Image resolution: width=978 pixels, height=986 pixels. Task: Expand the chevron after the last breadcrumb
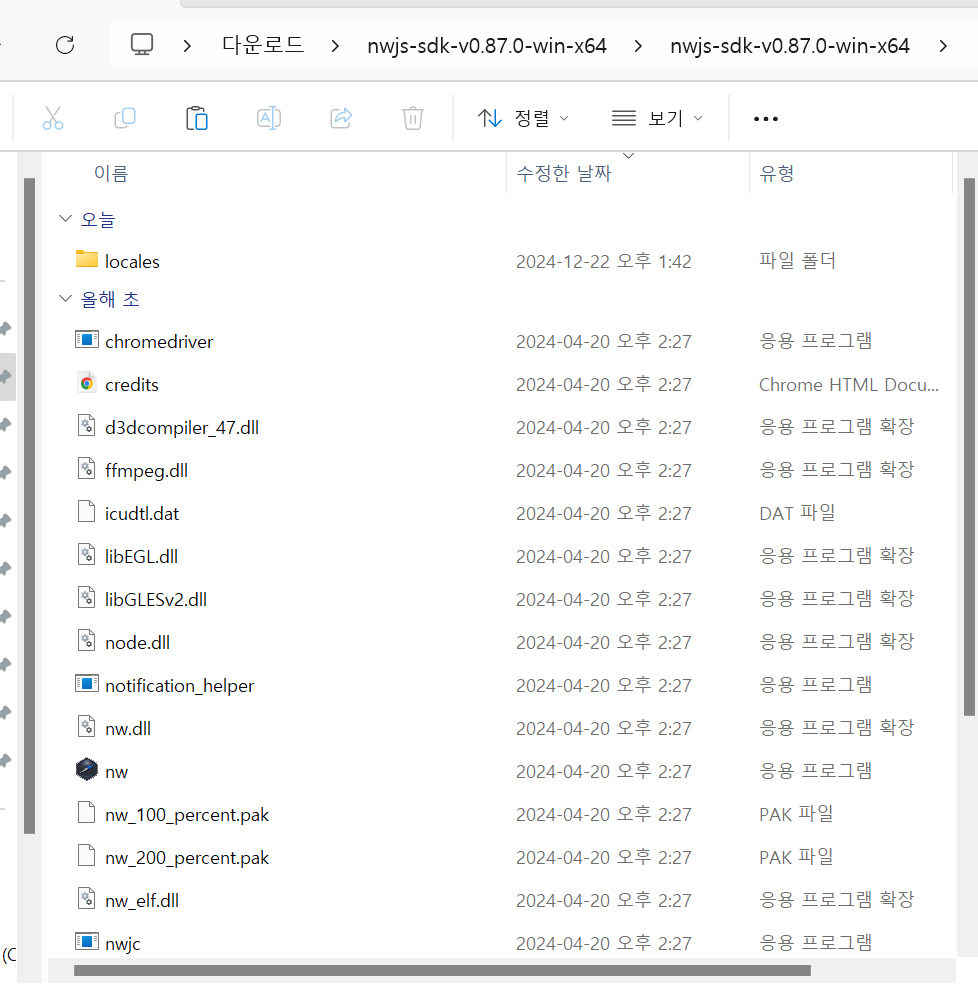point(943,46)
